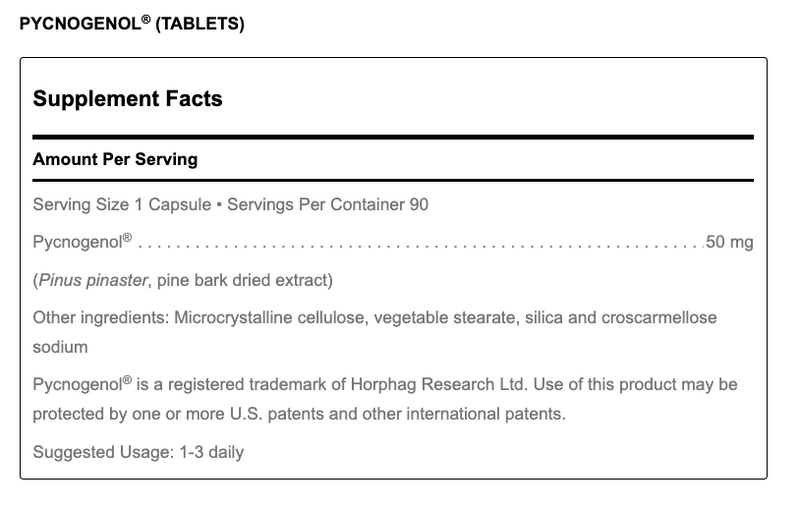800x509 pixels.
Task: Click the PYCNOGENOL (TABLETS) heading
Action: pyautogui.click(x=131, y=24)
